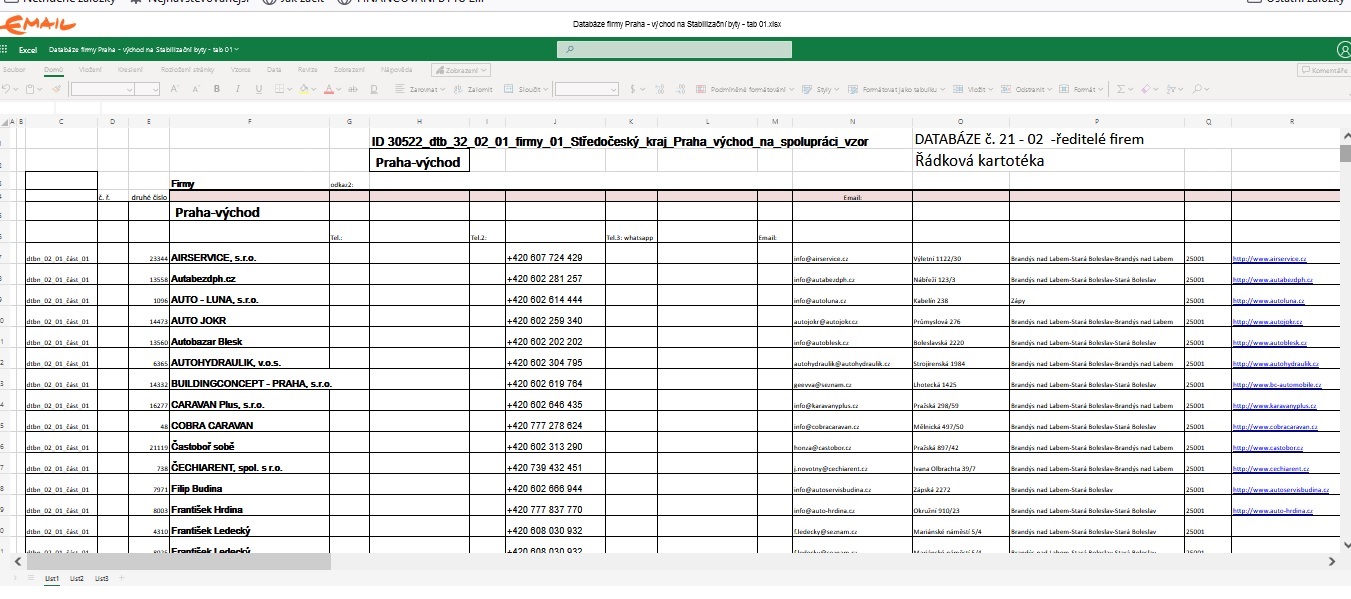Screen dimensions: 1351x599
Task: Open the number format combo box
Action: pos(588,89)
